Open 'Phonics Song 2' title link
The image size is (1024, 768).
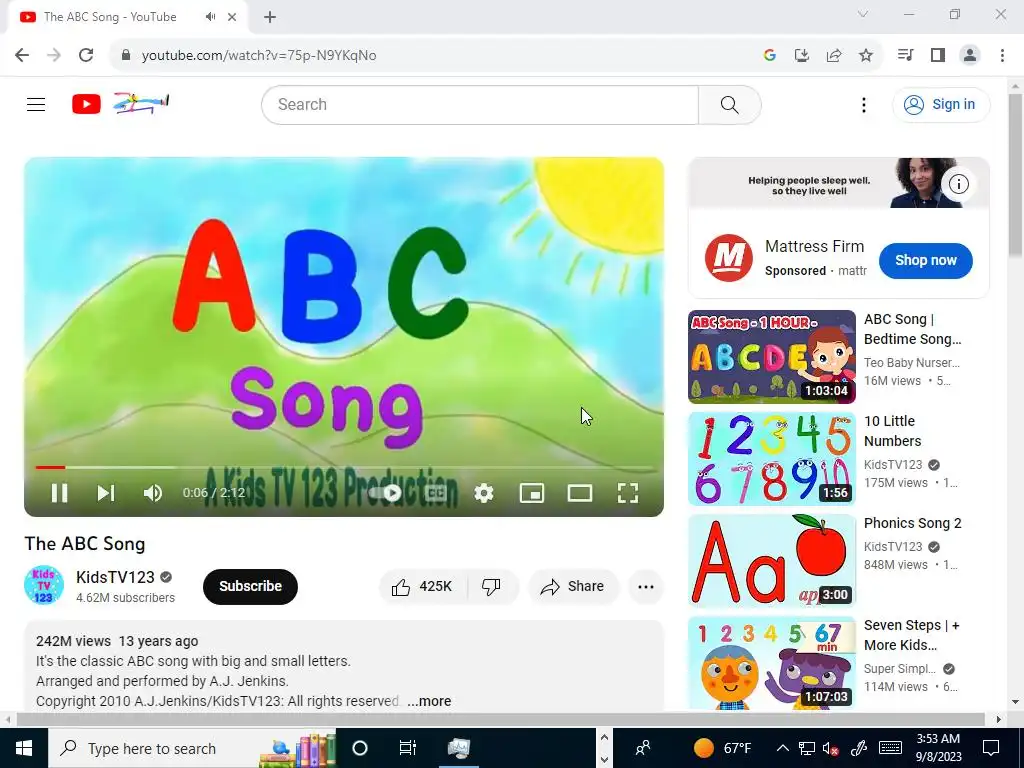(x=912, y=524)
